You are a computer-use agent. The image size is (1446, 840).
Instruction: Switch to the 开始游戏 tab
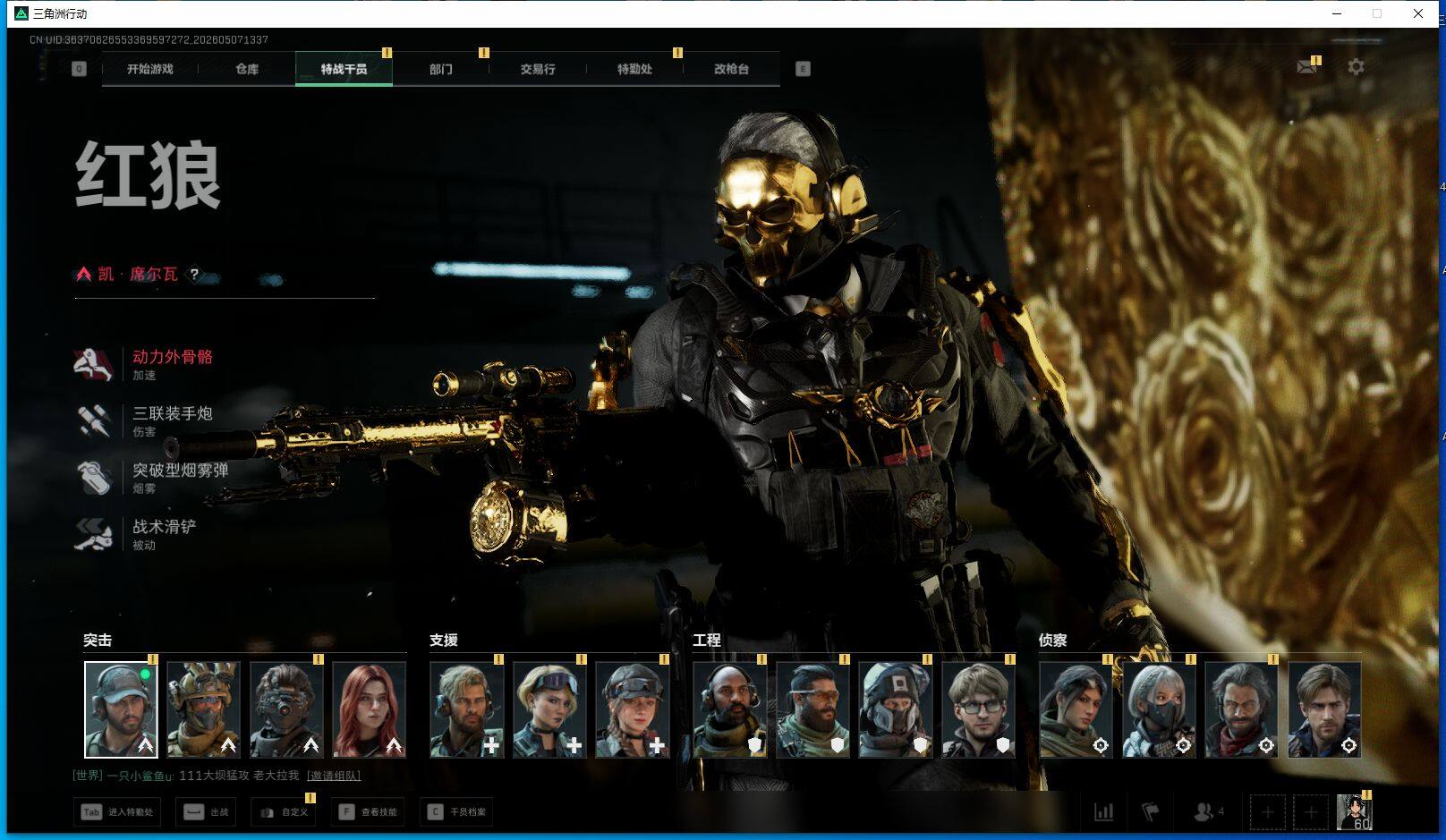tap(150, 69)
